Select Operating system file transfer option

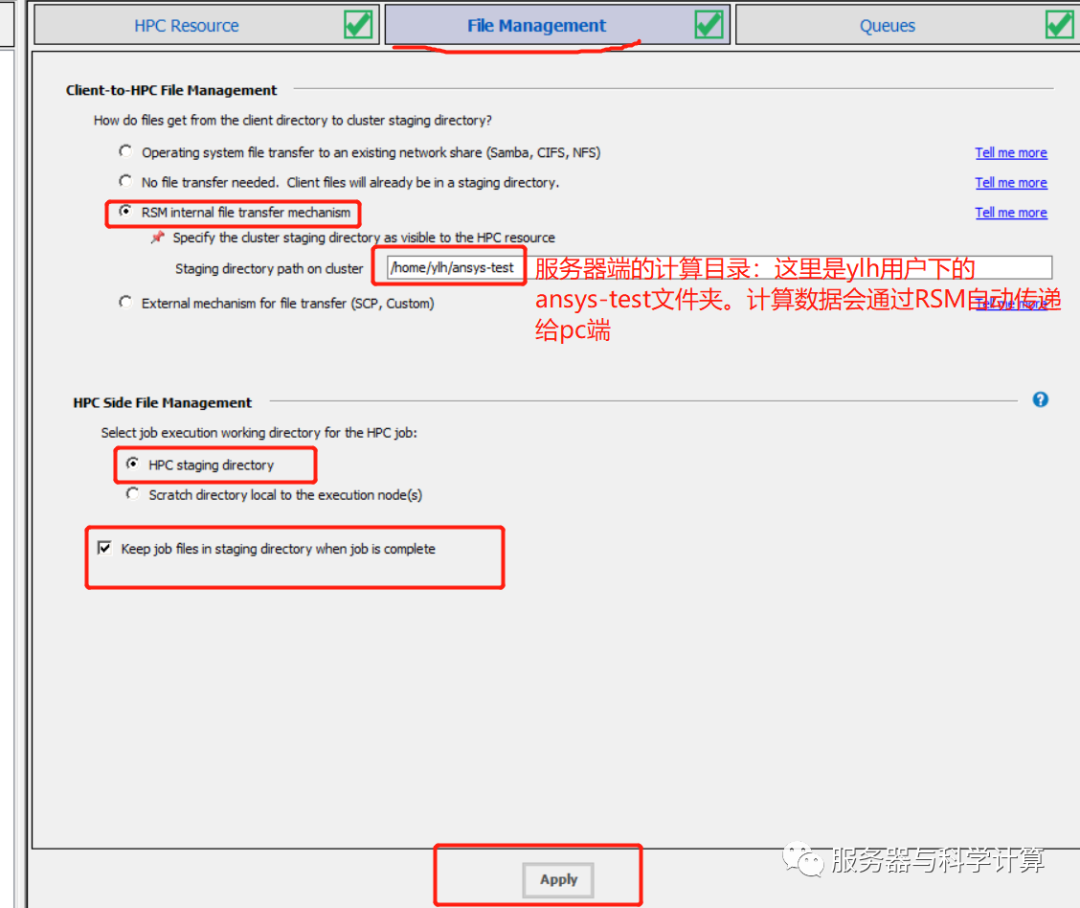125,151
